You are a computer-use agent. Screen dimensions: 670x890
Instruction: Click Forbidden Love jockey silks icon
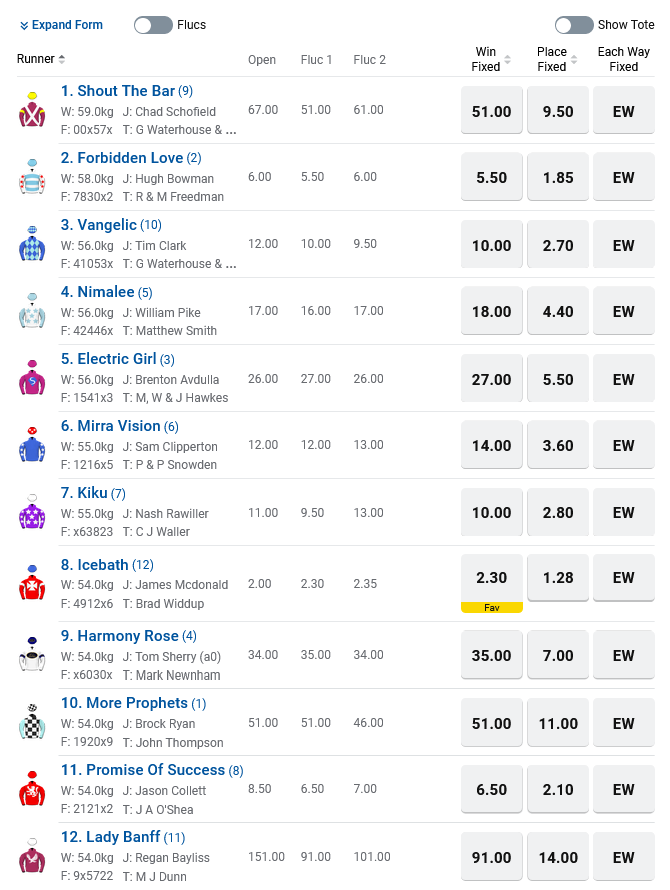(31, 177)
